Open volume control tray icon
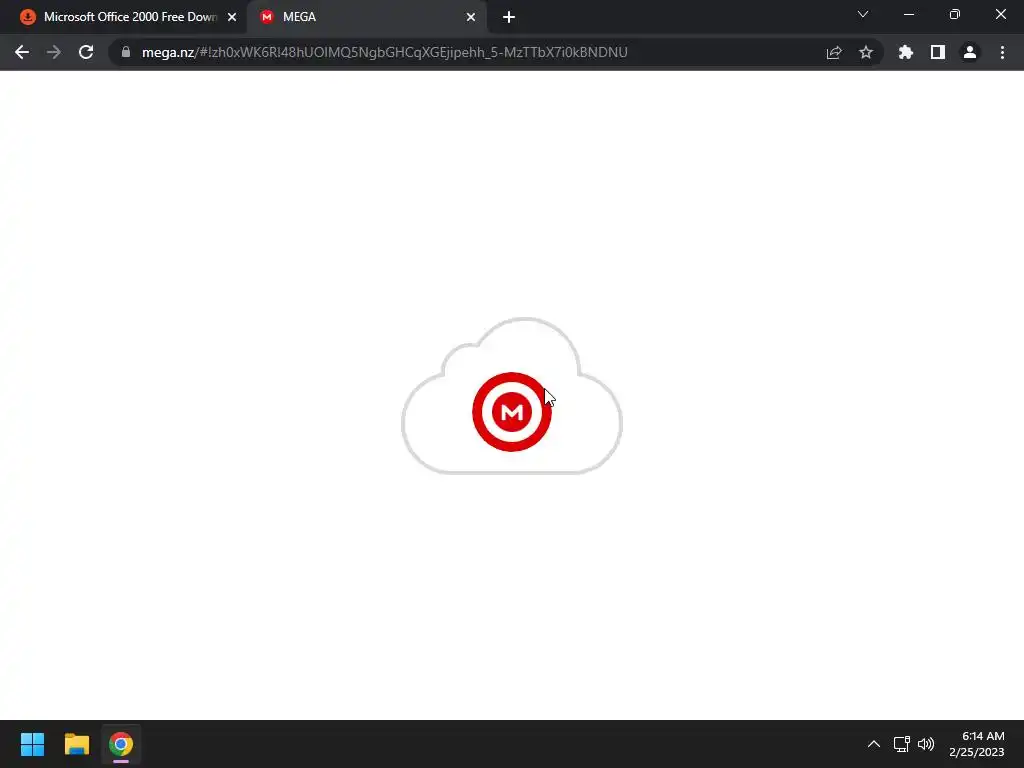The image size is (1024, 768). click(926, 744)
